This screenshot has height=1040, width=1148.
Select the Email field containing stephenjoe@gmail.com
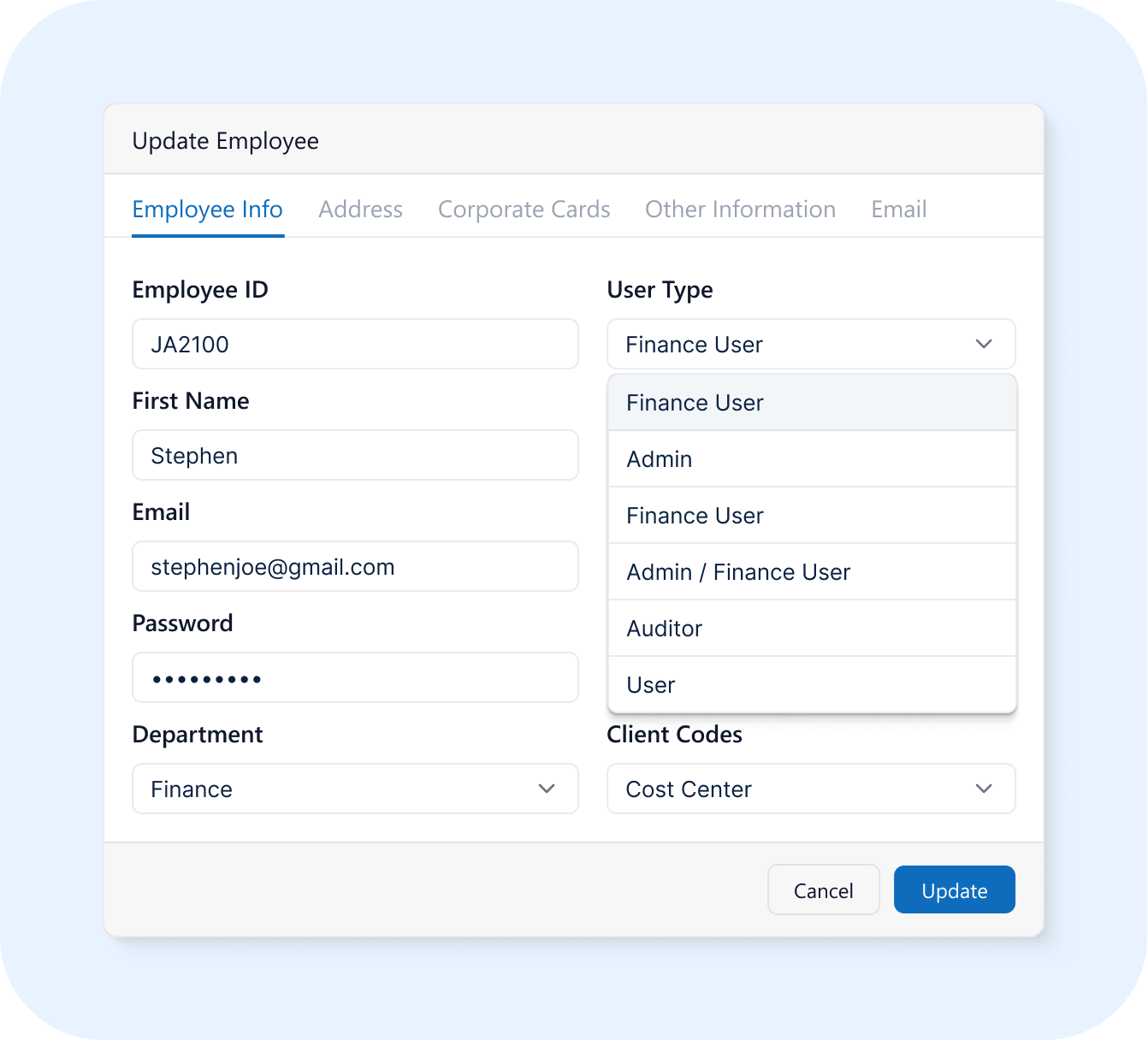click(x=355, y=566)
